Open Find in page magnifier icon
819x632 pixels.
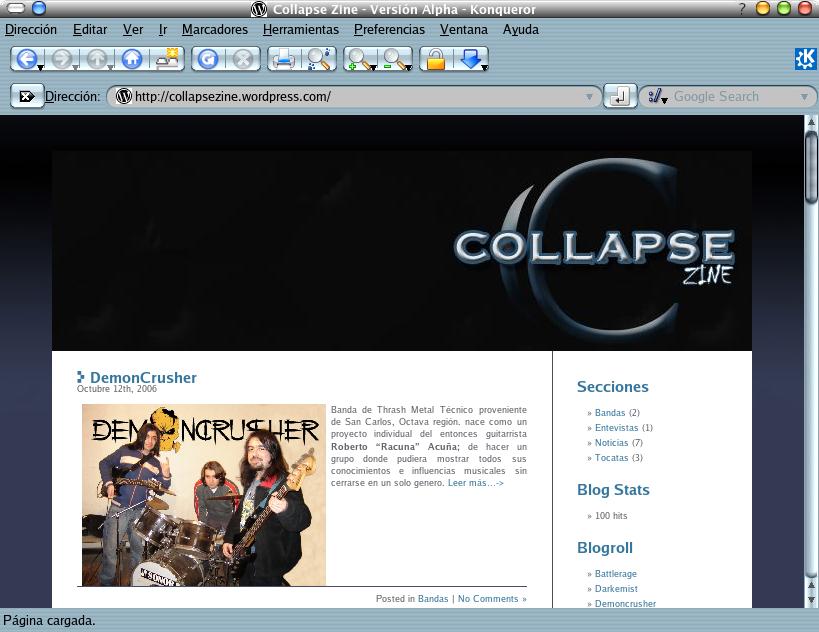coord(320,58)
